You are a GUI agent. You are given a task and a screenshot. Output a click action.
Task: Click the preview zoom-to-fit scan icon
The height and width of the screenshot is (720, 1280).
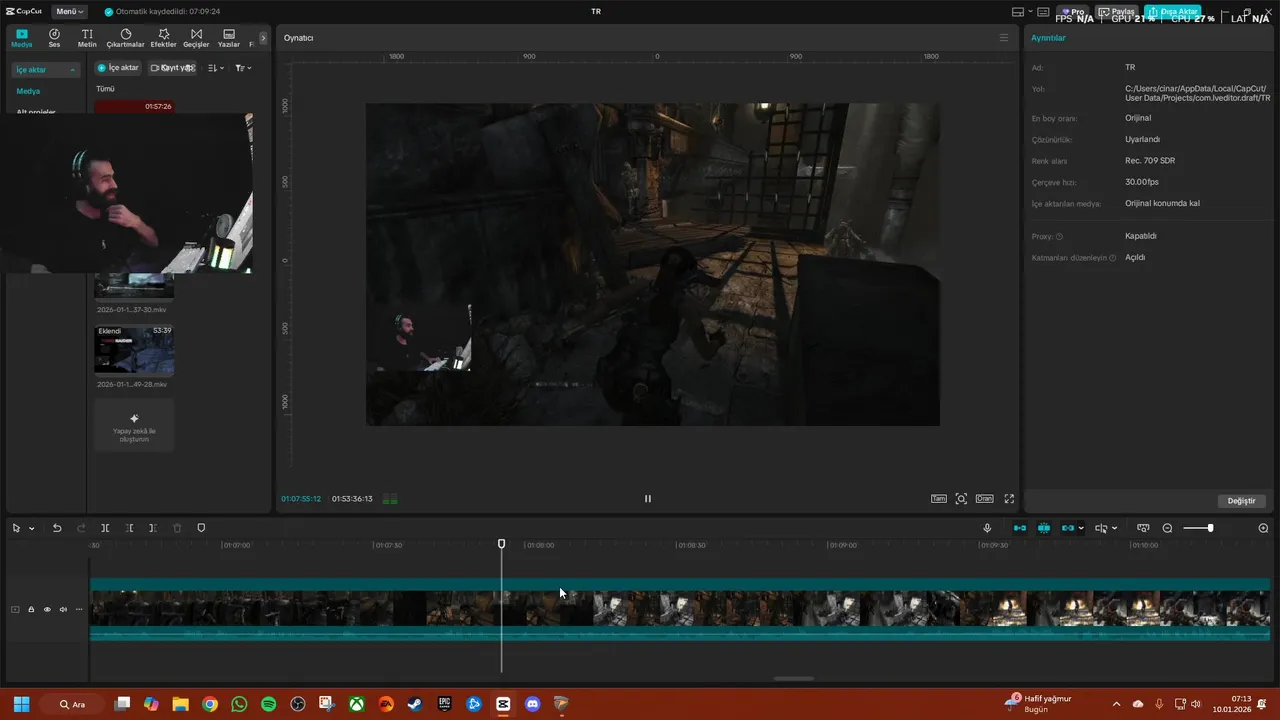click(x=961, y=498)
